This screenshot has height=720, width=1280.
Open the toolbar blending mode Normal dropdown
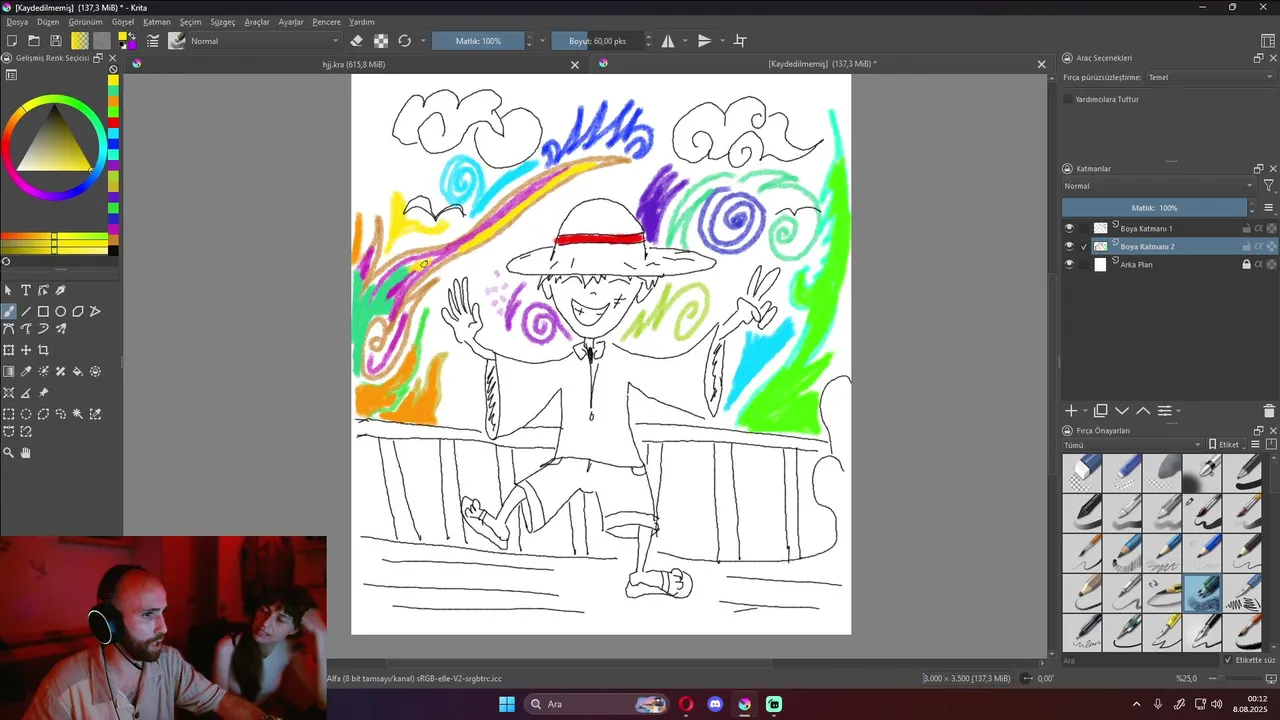tap(265, 41)
